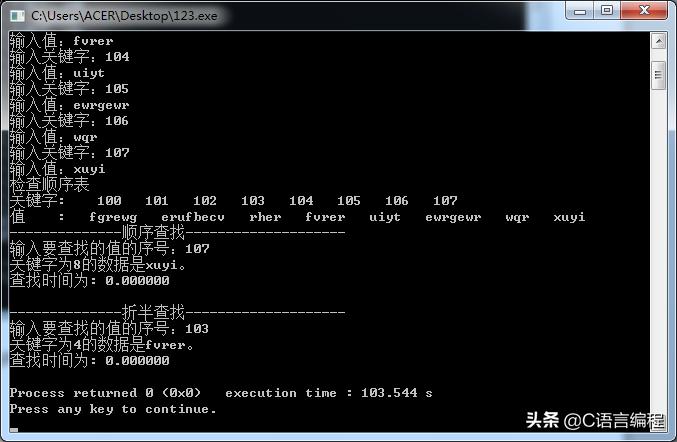
Task: Click the text Process returned 0 (0x0)
Action: click(x=105, y=393)
